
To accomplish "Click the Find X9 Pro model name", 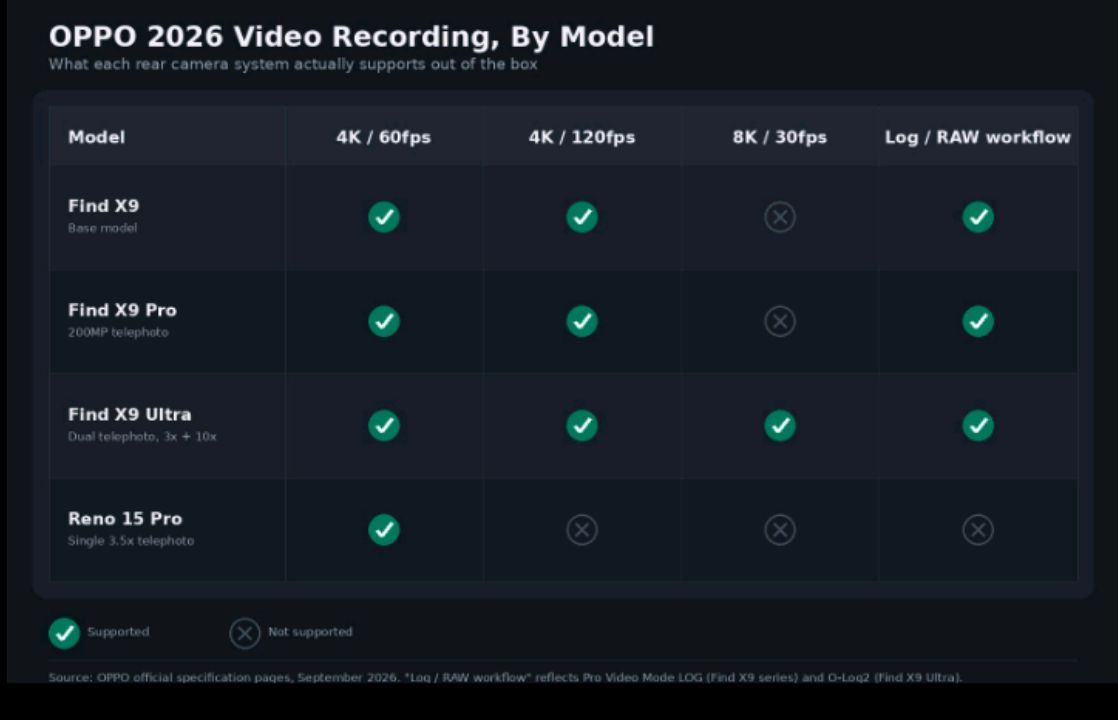I will pyautogui.click(x=122, y=310).
